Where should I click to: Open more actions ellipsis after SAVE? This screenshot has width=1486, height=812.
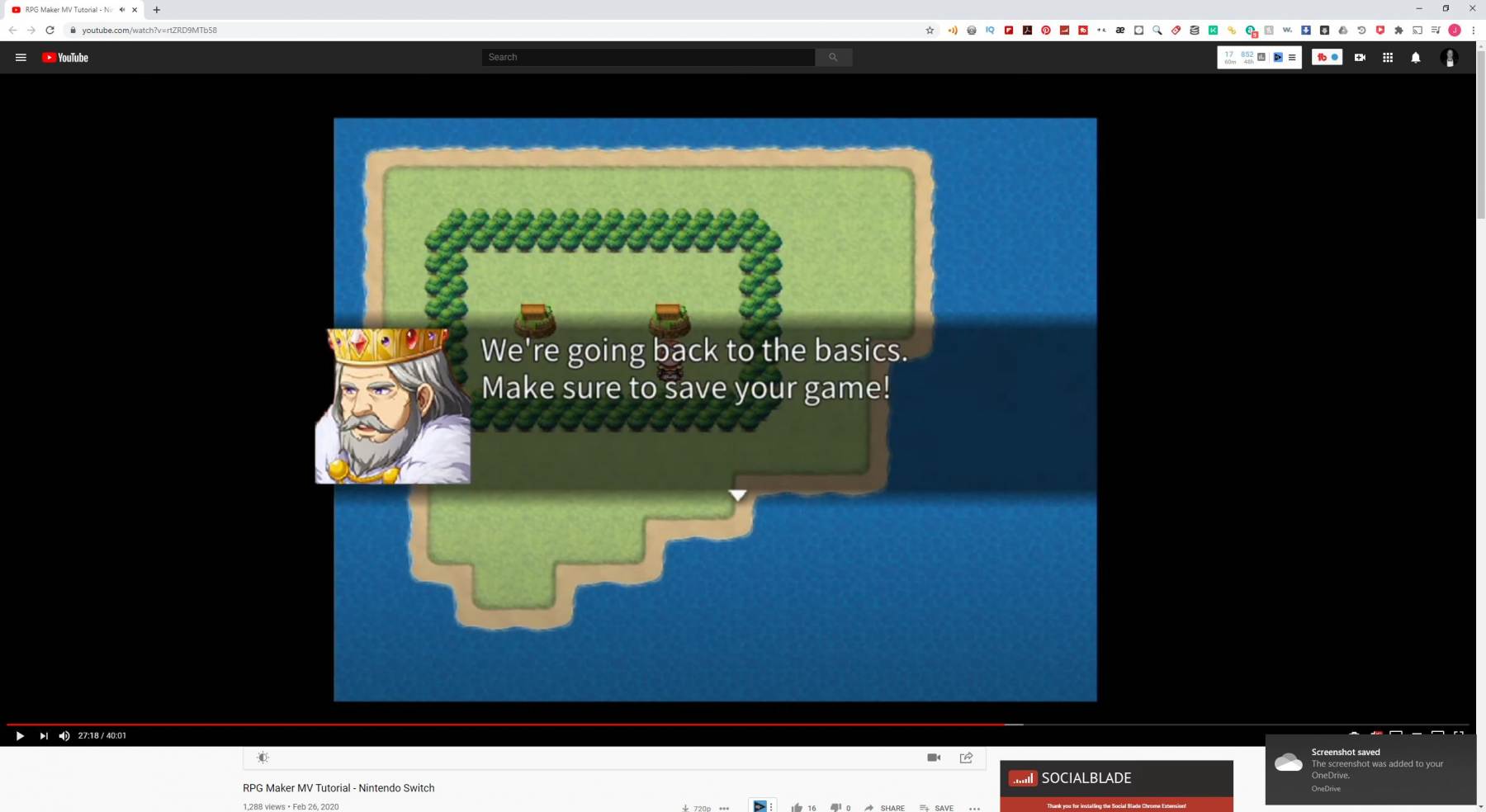974,809
